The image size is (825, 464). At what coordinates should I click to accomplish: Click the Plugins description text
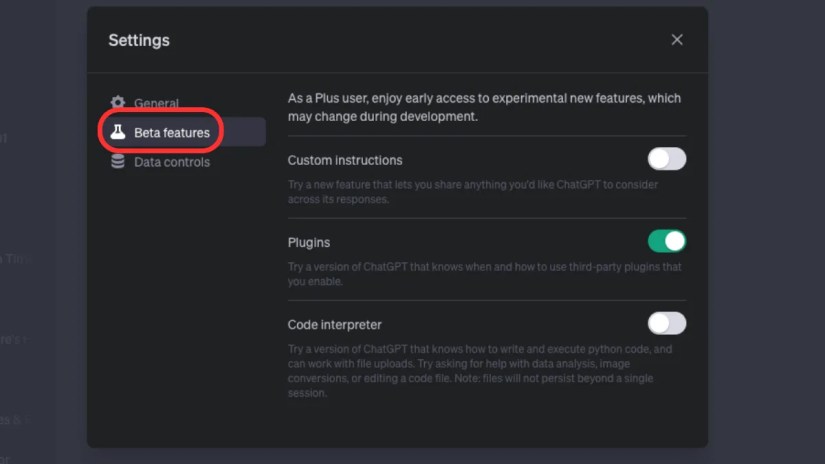point(485,274)
